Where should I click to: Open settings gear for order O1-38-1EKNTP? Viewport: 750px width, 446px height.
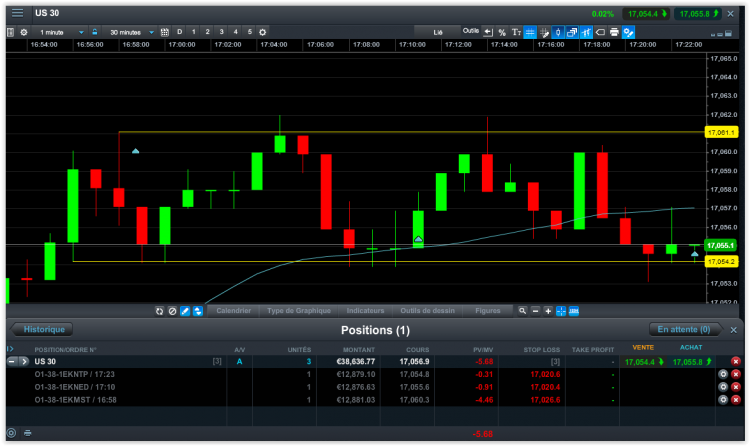coord(723,374)
